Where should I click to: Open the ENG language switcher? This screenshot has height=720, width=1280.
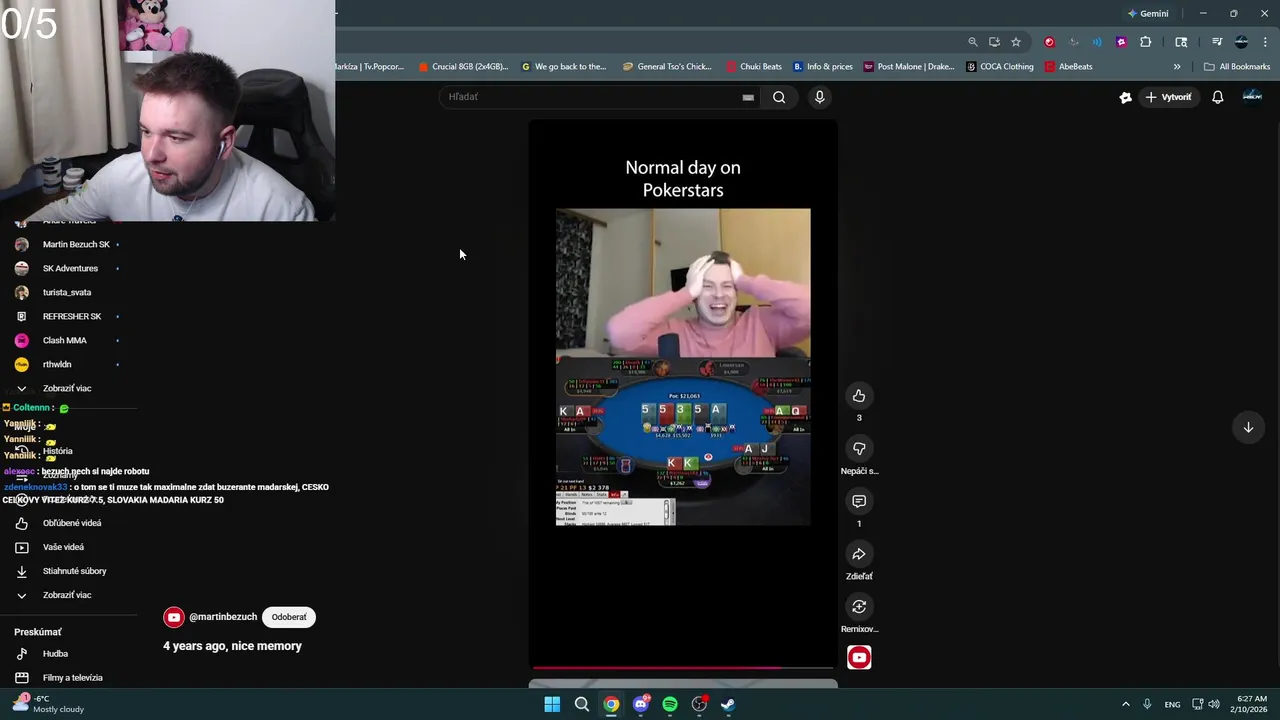coord(1172,704)
